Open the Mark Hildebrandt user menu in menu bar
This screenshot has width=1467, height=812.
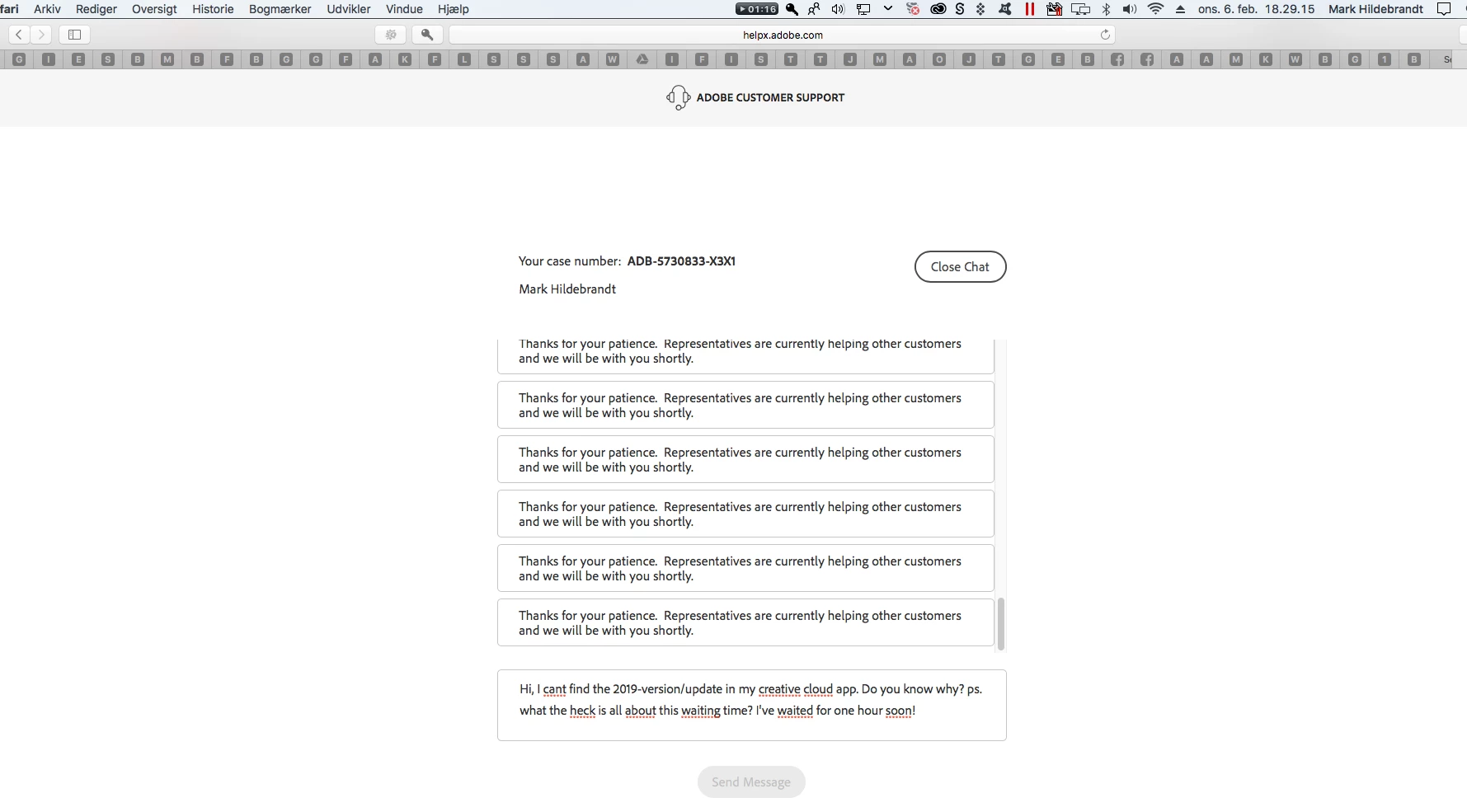[x=1375, y=9]
